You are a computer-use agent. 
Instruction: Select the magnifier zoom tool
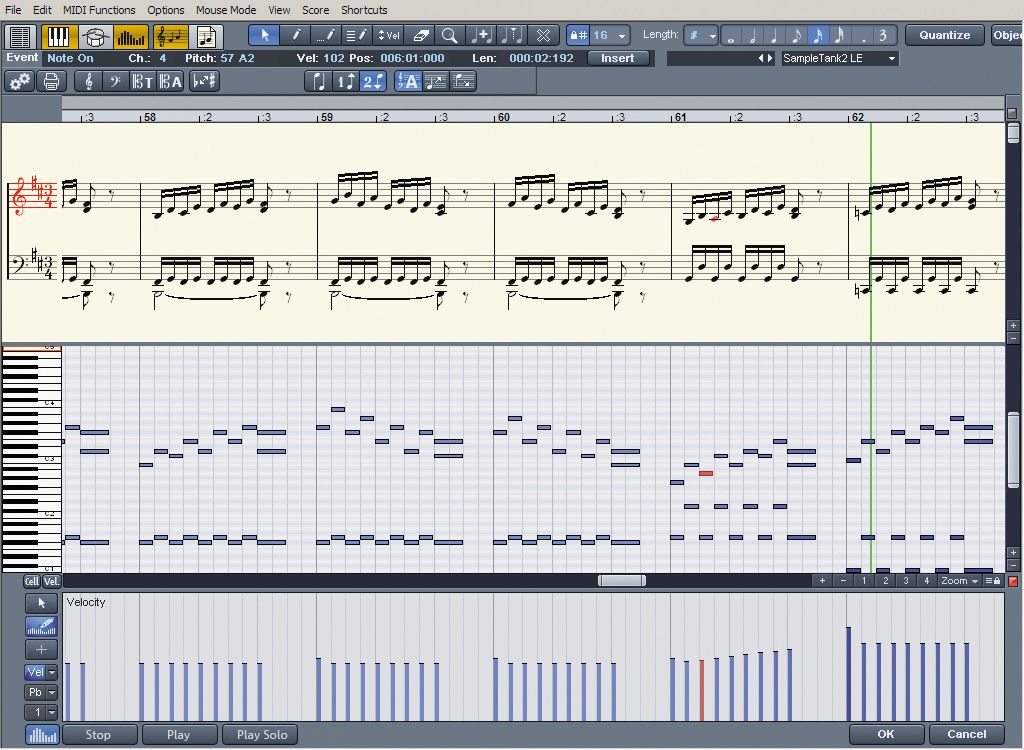pos(450,35)
